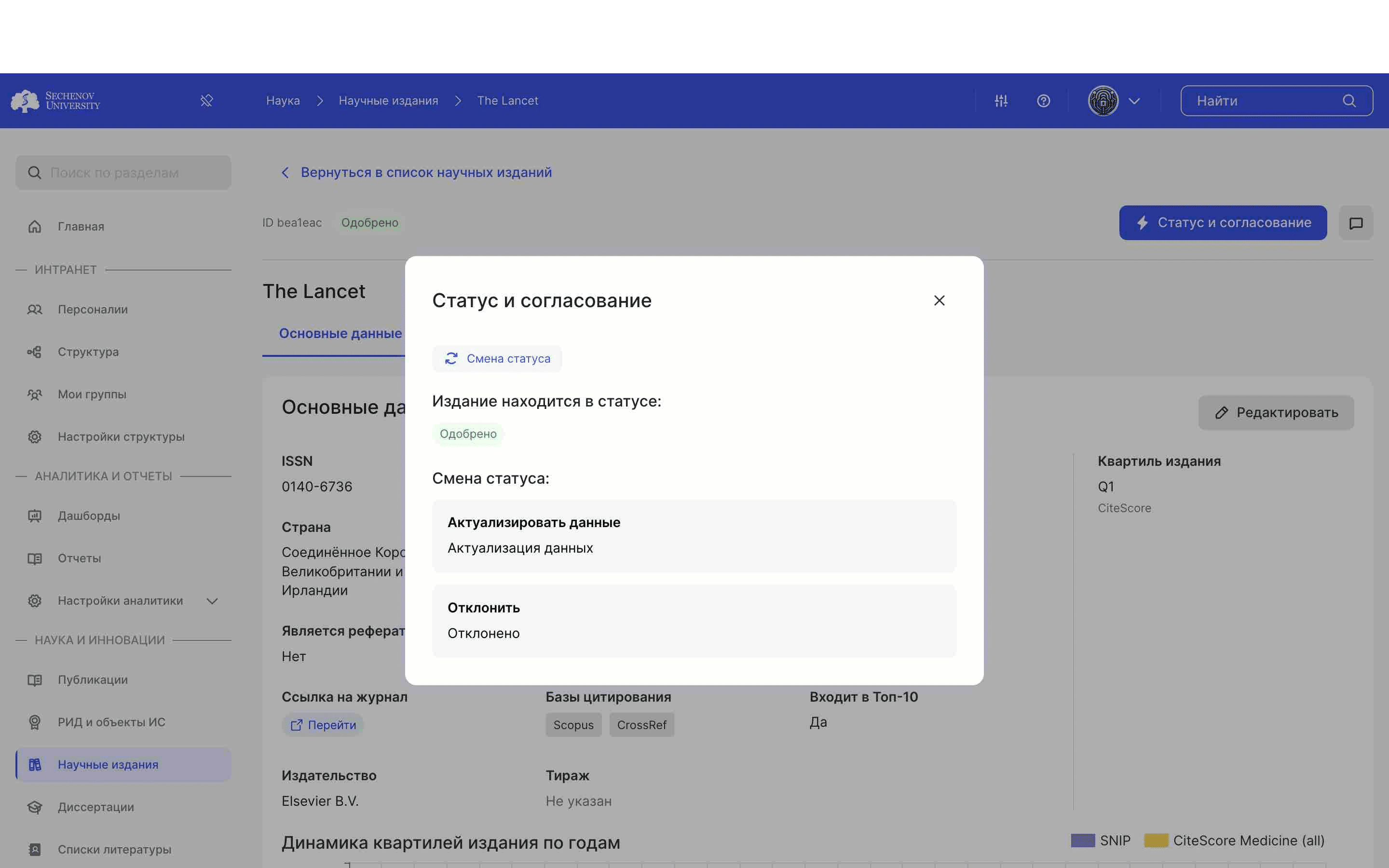Screen dimensions: 1389x868
Task: Open Мои группы in the sidebar
Action: (x=123, y=394)
